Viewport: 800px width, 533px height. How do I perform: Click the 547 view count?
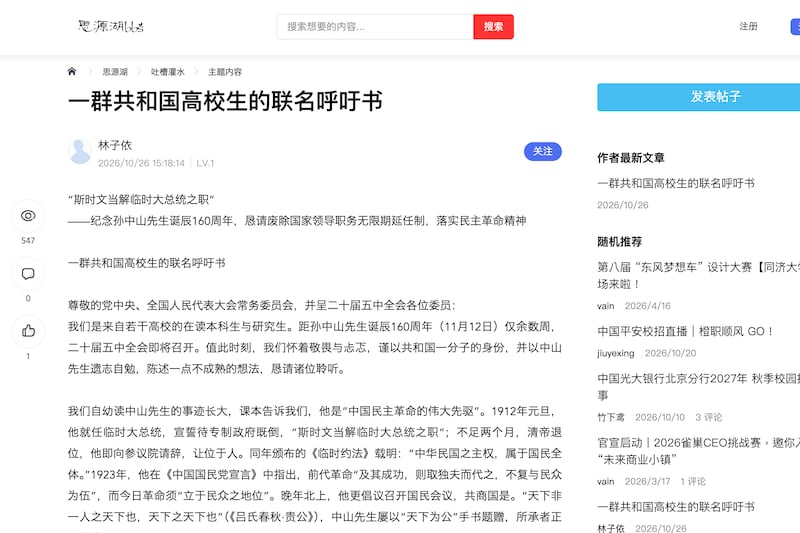[x=28, y=241]
